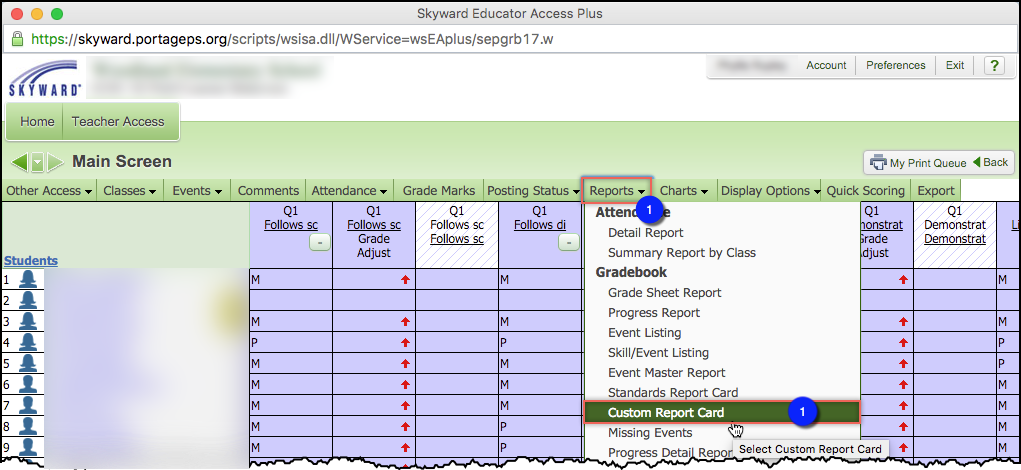Click the P grade cell for student 4
Image resolution: width=1021 pixels, height=470 pixels.
point(290,342)
